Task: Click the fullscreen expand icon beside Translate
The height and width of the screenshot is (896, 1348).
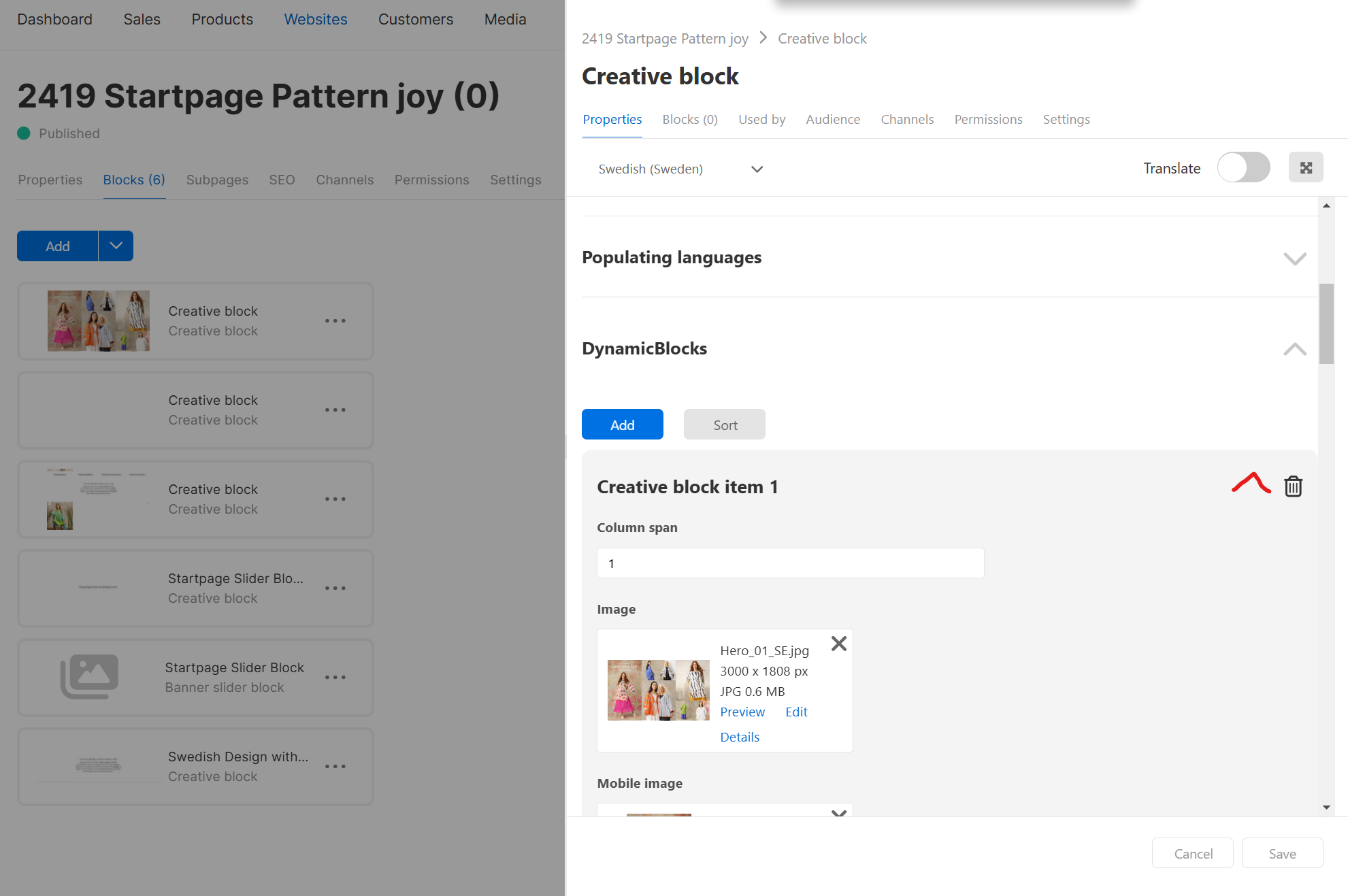Action: [1305, 167]
